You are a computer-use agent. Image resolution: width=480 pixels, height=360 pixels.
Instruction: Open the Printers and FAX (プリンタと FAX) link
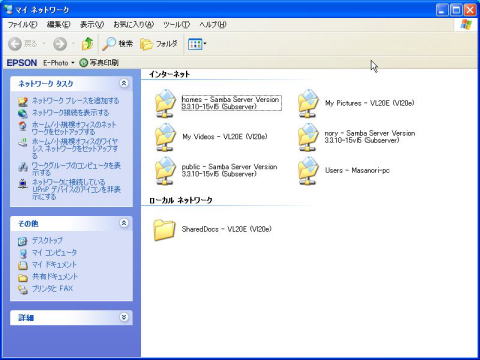coord(52,289)
